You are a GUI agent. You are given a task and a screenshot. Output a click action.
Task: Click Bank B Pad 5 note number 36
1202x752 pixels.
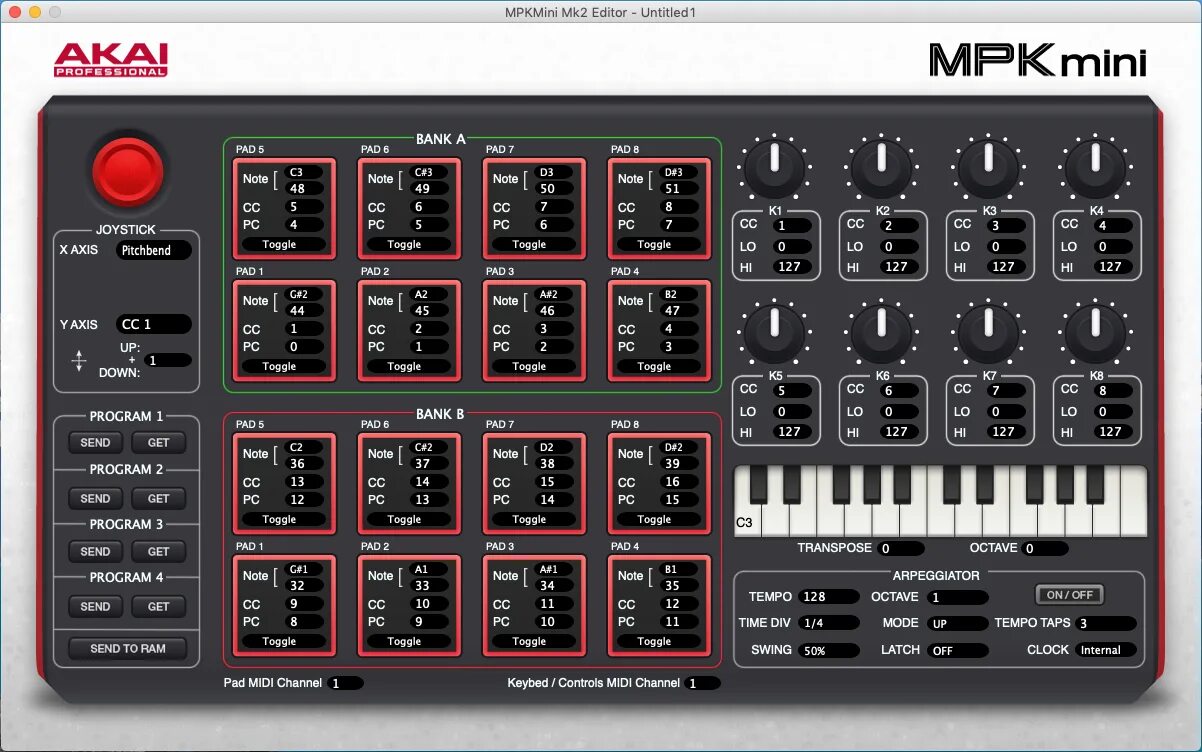tap(304, 464)
